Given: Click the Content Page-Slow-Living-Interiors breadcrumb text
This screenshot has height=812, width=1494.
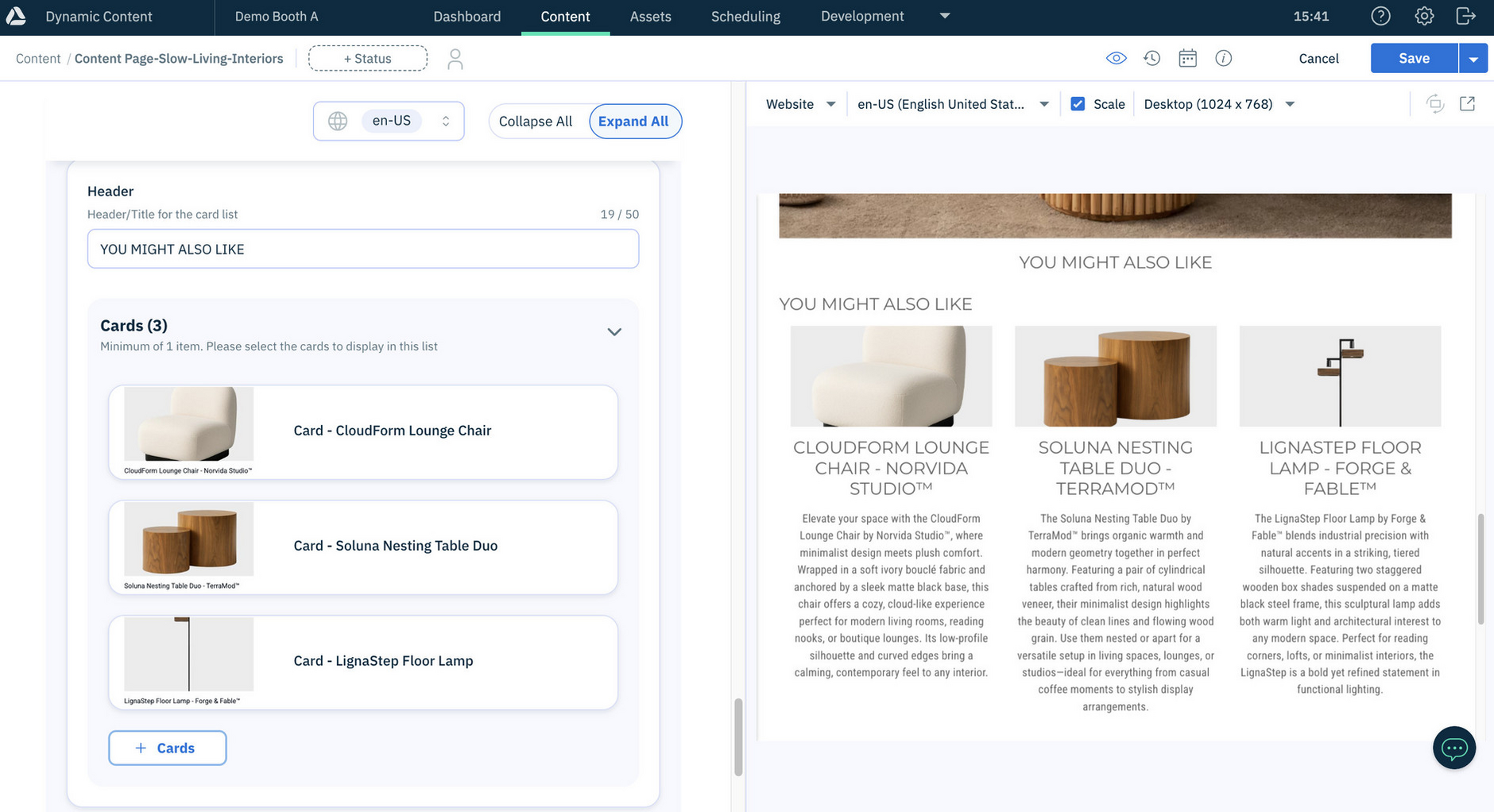Looking at the screenshot, I should 179,59.
